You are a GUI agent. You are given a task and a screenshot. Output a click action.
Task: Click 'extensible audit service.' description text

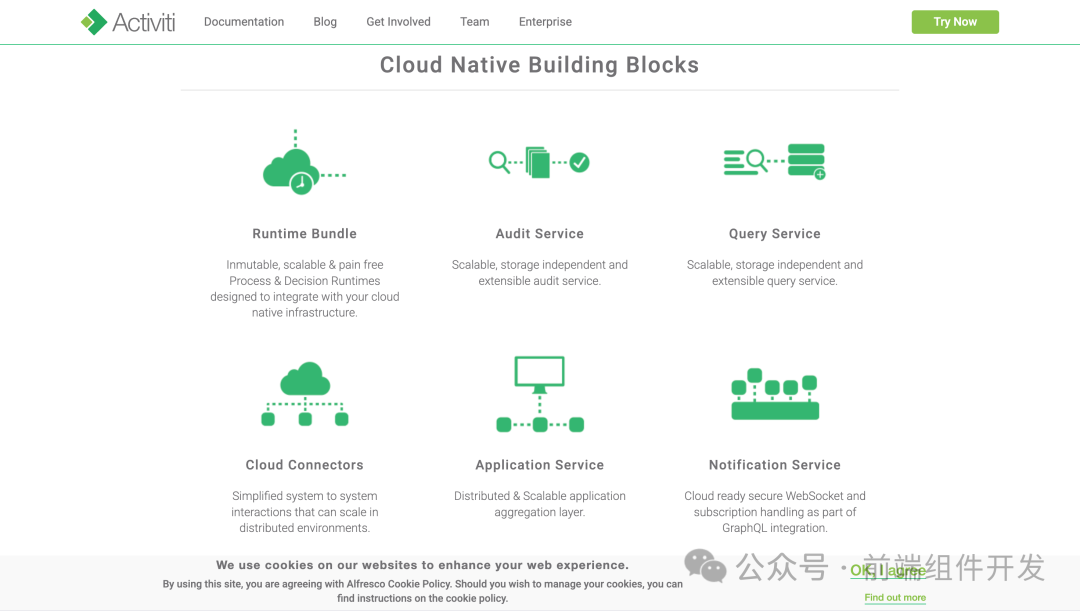[x=539, y=281]
